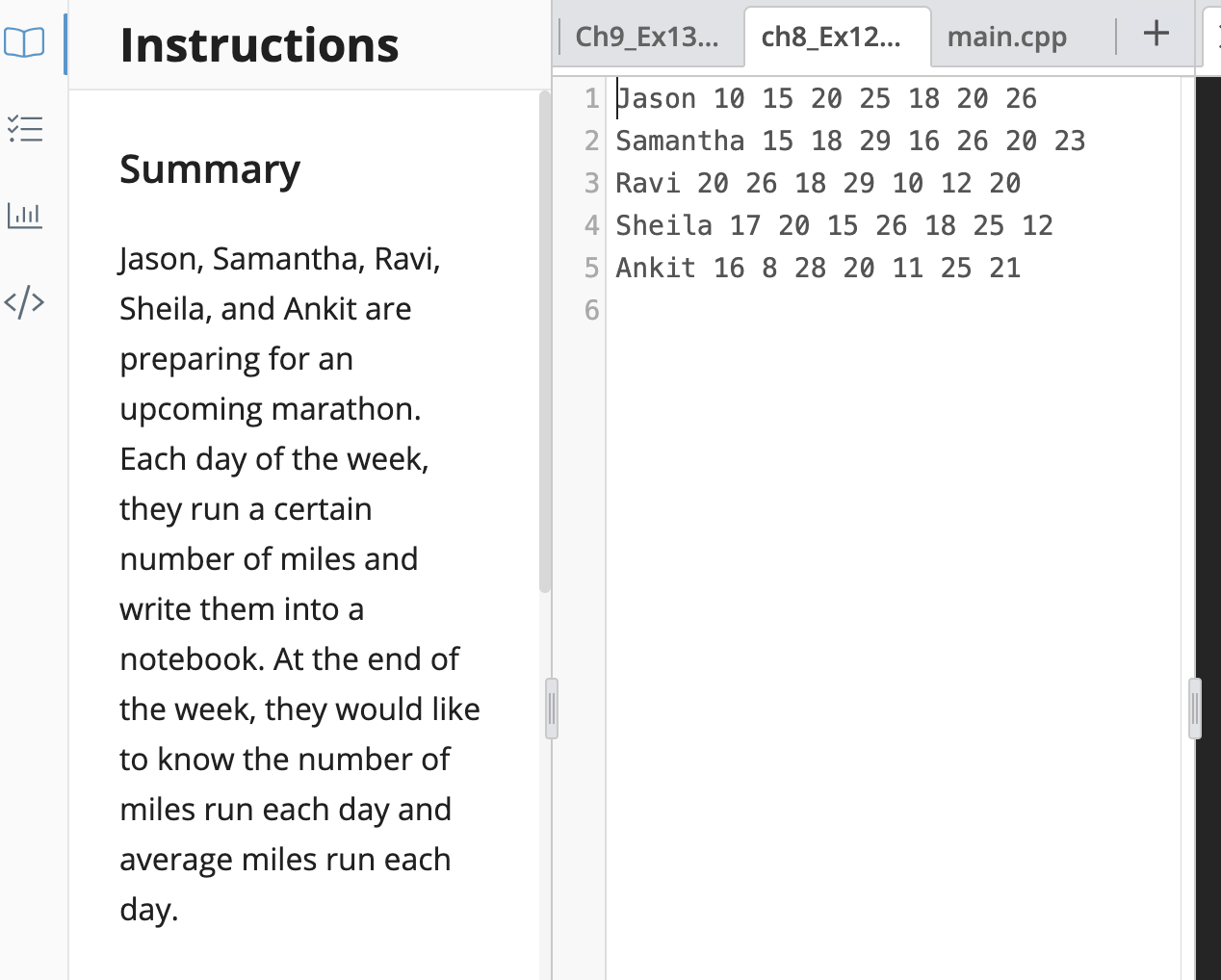This screenshot has width=1221, height=980.
Task: Select the ch8_Ex12 tab
Action: click(x=834, y=37)
